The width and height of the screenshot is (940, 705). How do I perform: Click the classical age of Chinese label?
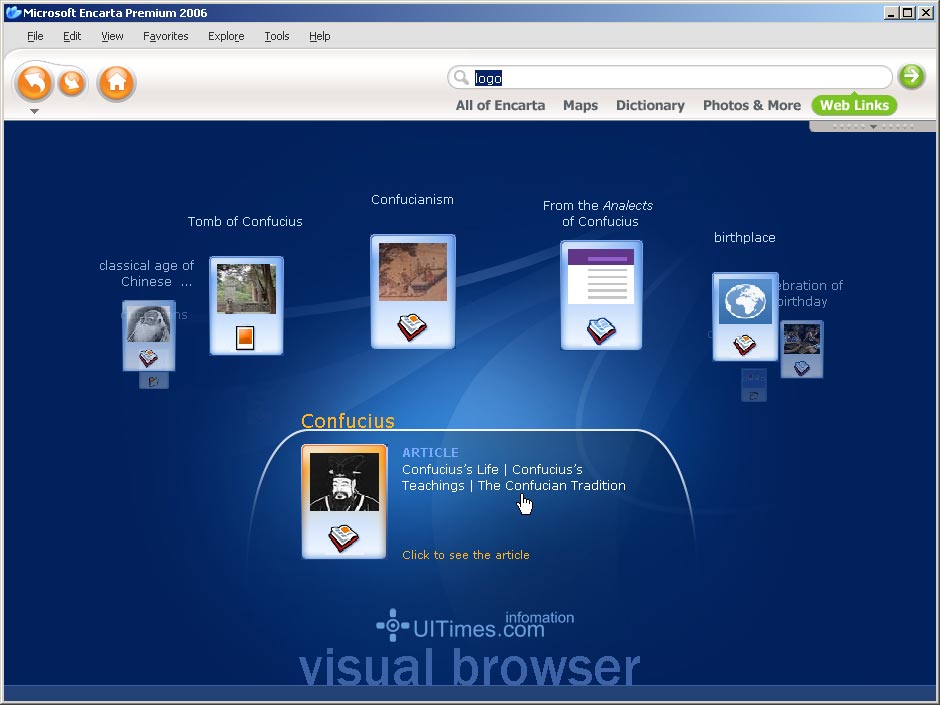coord(147,273)
